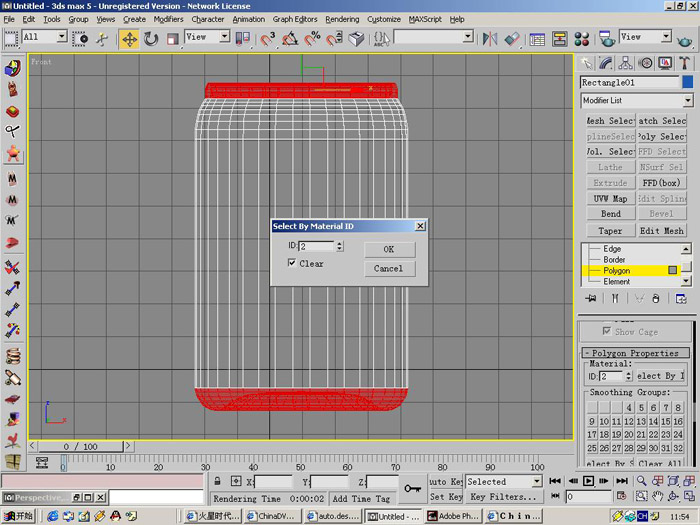Open the Material Editor
700x525 pixels.
(581, 39)
